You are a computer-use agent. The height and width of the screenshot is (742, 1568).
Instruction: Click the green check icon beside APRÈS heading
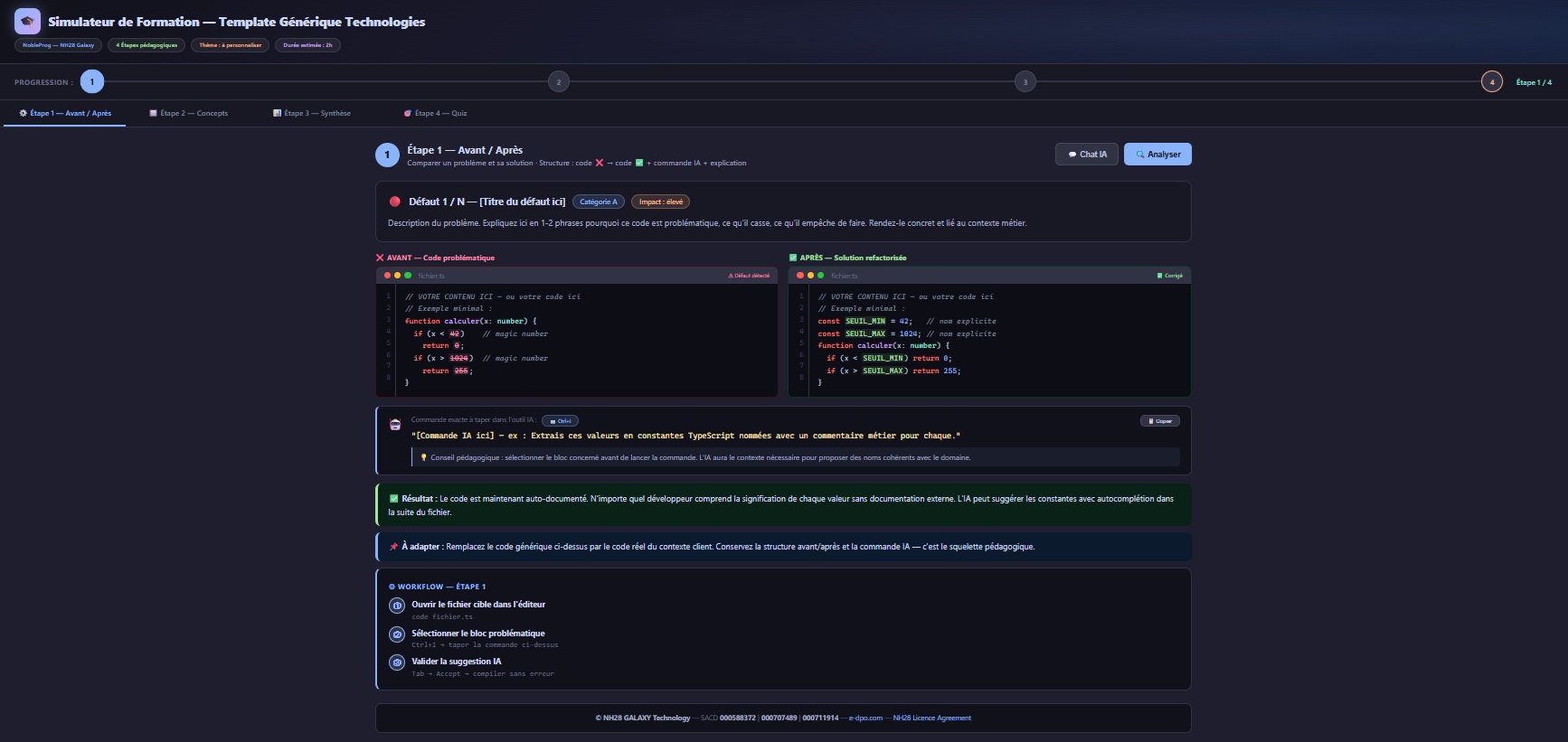(x=793, y=258)
